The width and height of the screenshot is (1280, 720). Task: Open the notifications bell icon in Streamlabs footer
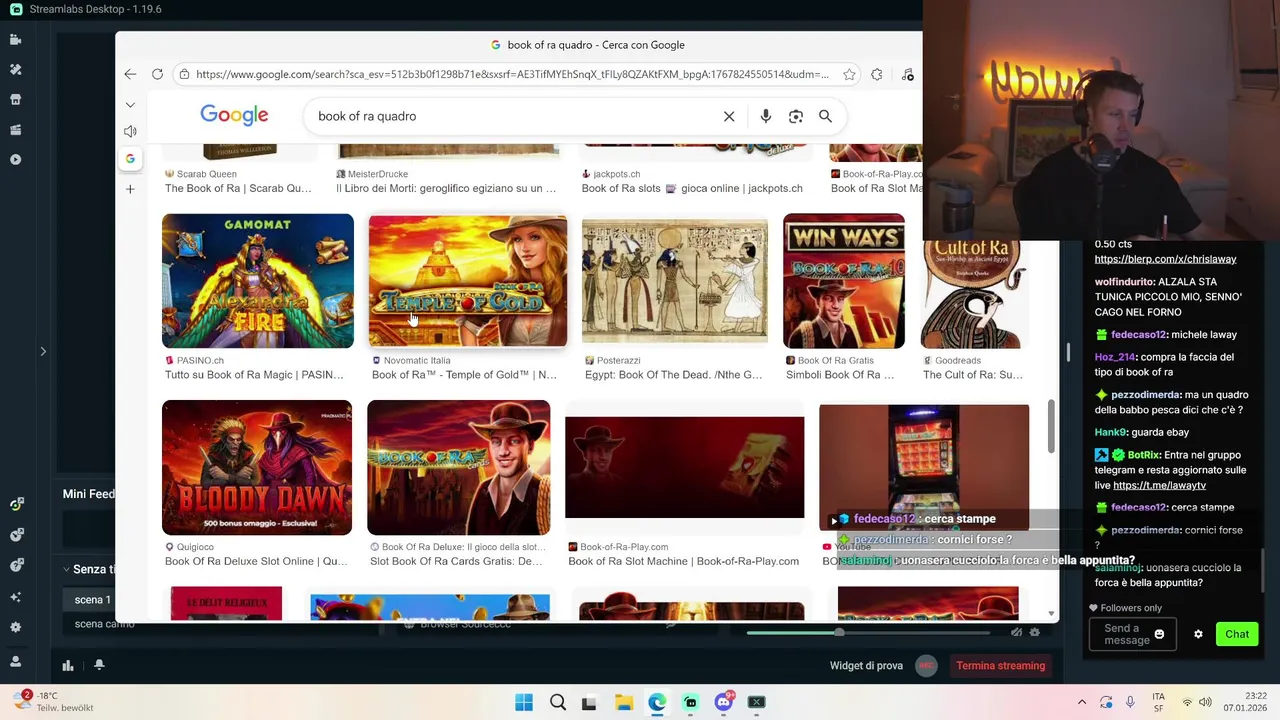[x=99, y=665]
